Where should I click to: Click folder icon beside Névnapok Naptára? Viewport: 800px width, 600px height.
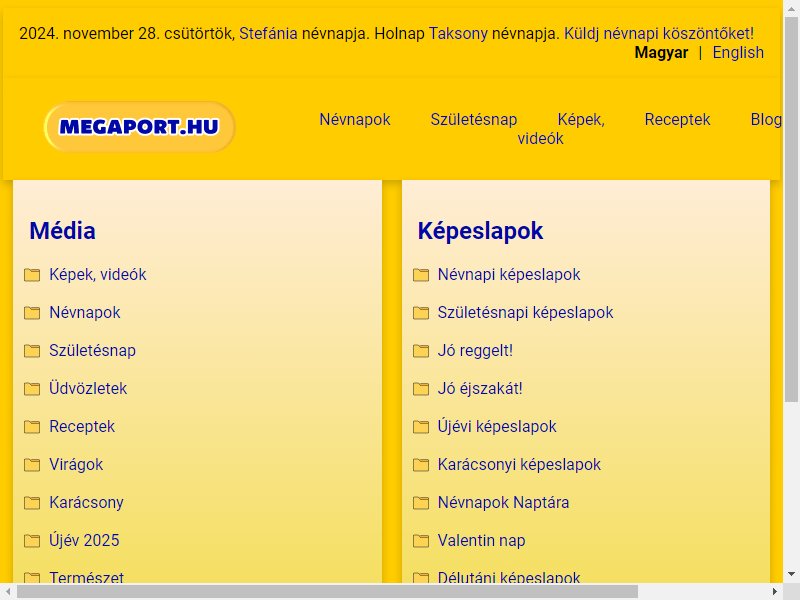[421, 503]
